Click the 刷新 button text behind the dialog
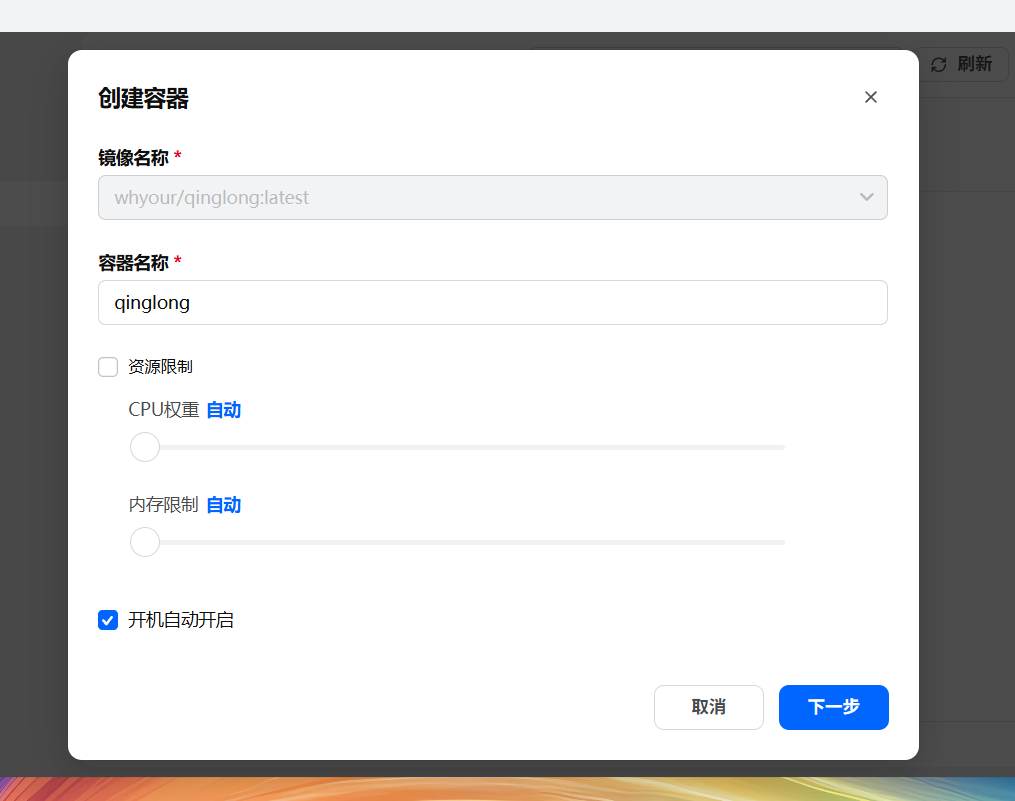 coord(974,65)
